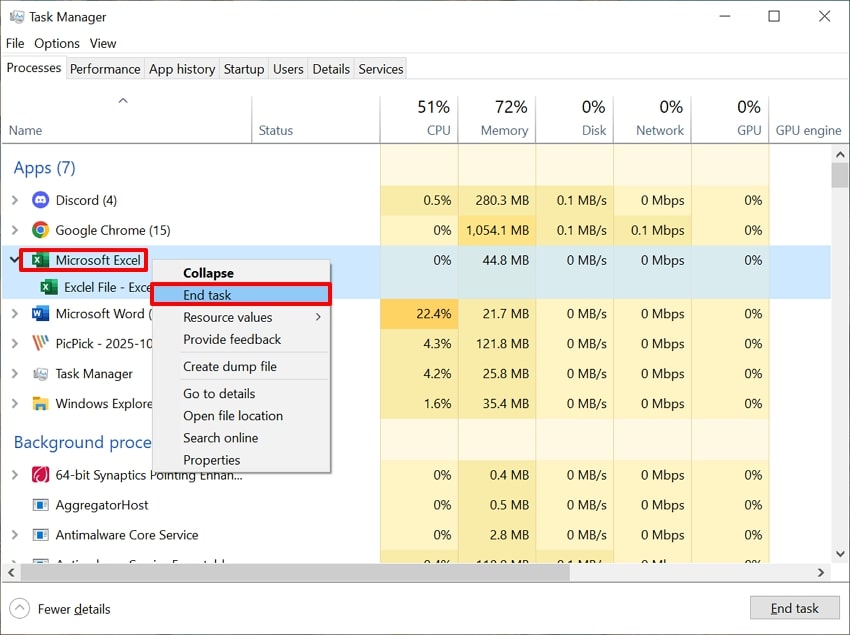Click the Task Manager process icon

point(39,374)
